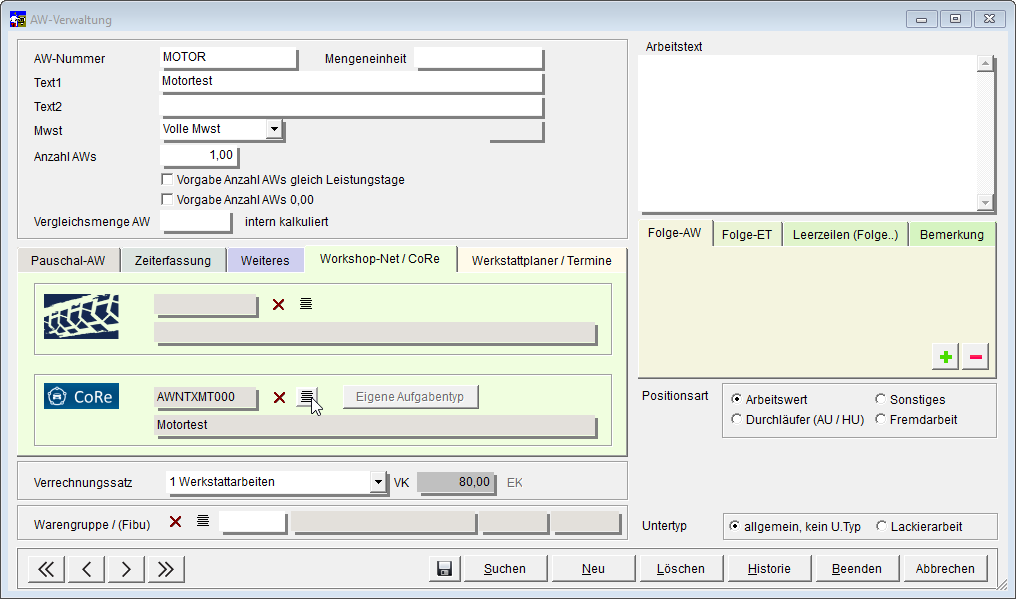Click Abbrechen button

click(x=945, y=569)
